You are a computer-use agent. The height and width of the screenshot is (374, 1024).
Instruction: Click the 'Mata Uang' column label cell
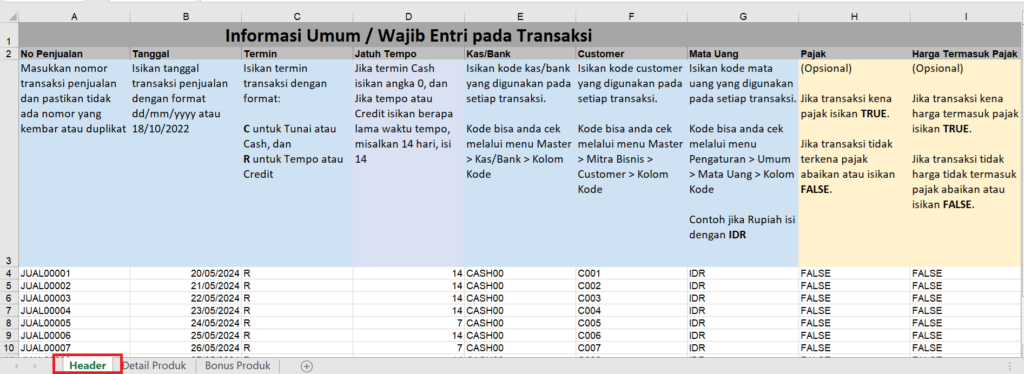click(743, 54)
